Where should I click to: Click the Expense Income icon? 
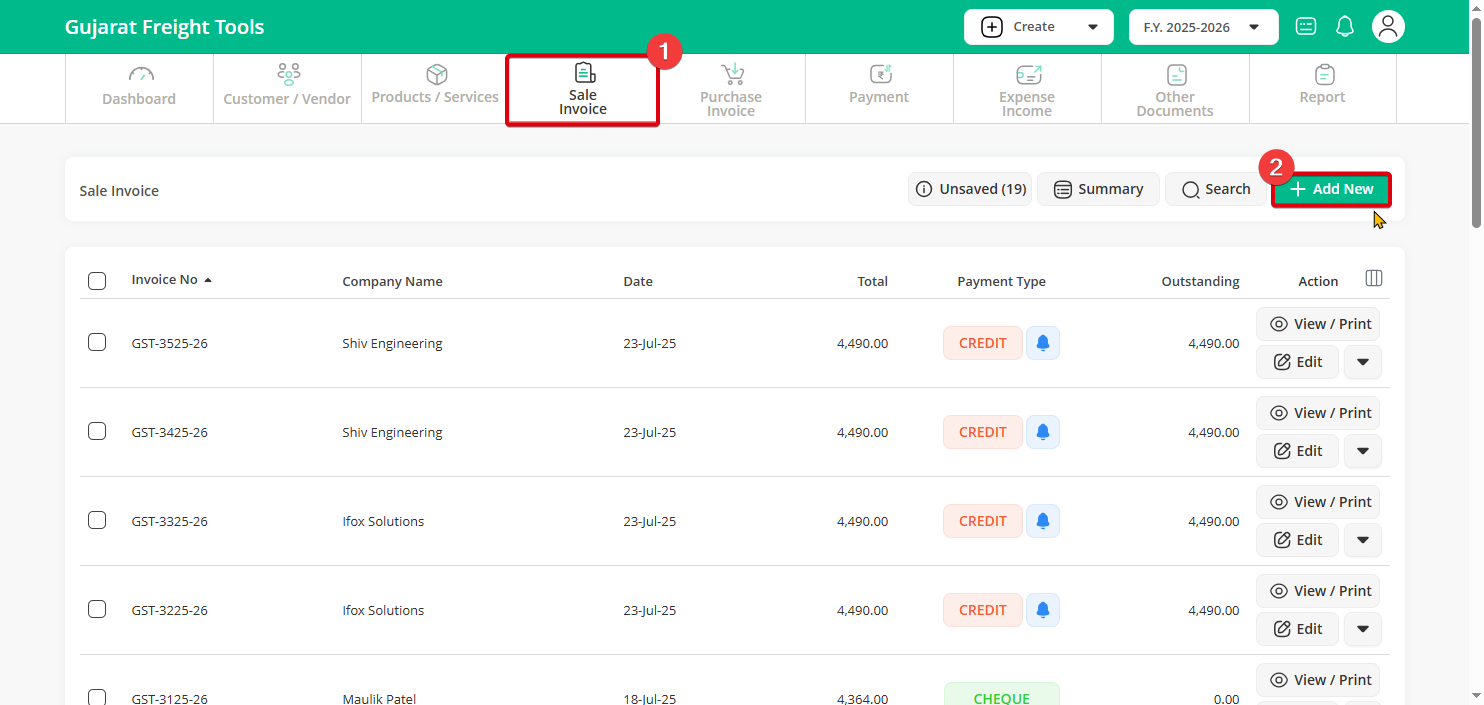pyautogui.click(x=1028, y=74)
